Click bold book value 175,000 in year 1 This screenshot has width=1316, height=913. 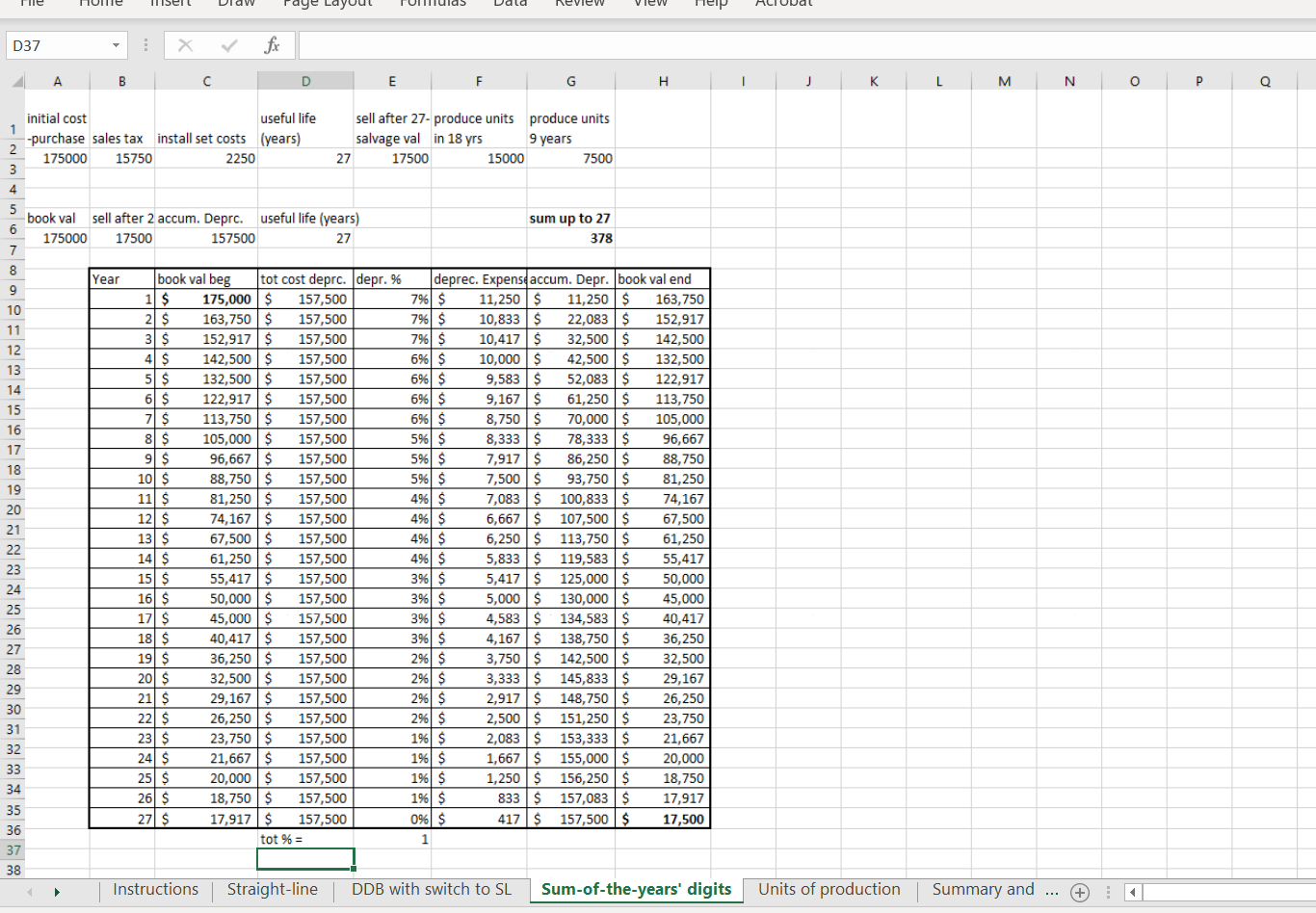point(207,300)
